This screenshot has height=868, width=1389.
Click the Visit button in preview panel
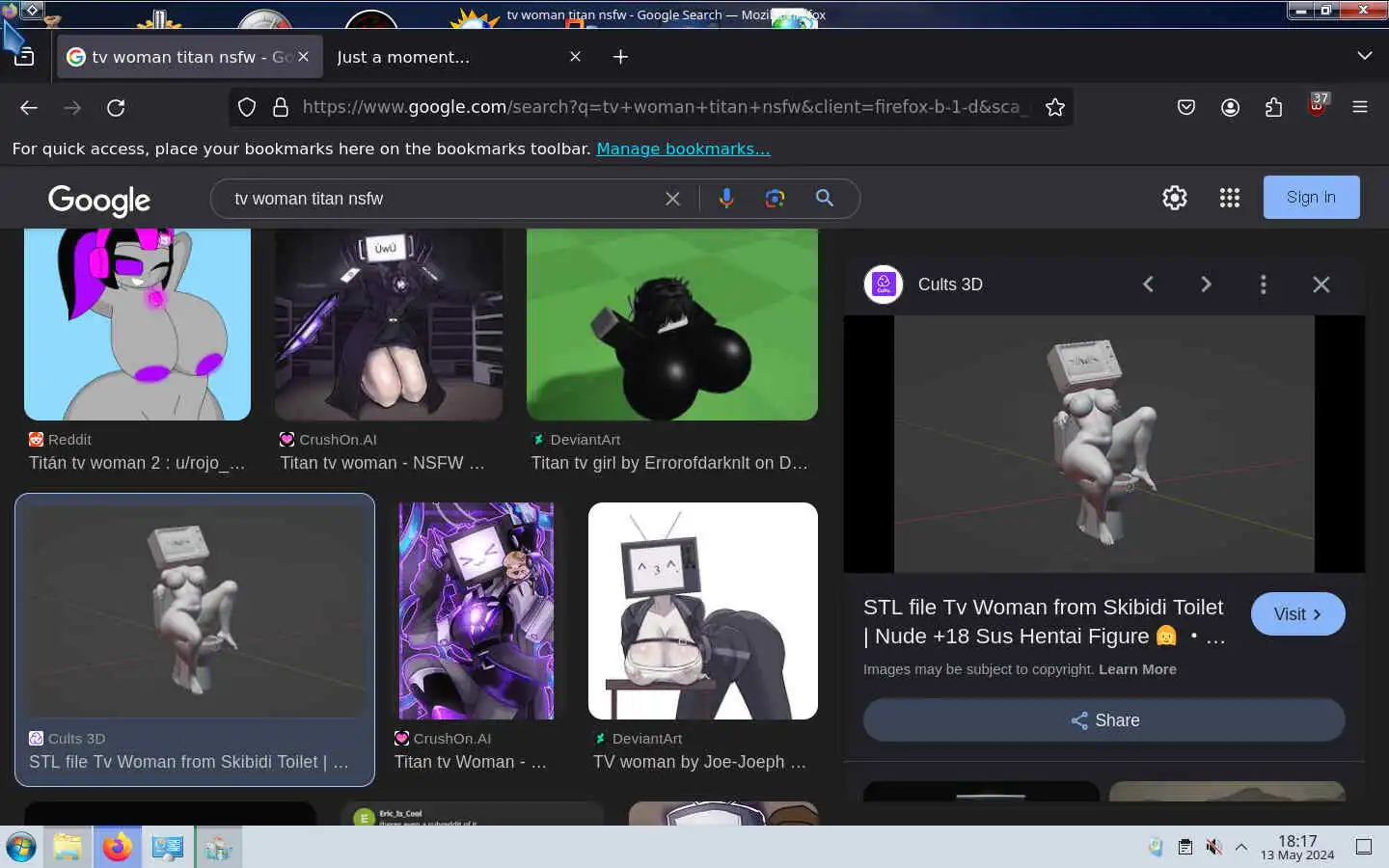[x=1297, y=614]
